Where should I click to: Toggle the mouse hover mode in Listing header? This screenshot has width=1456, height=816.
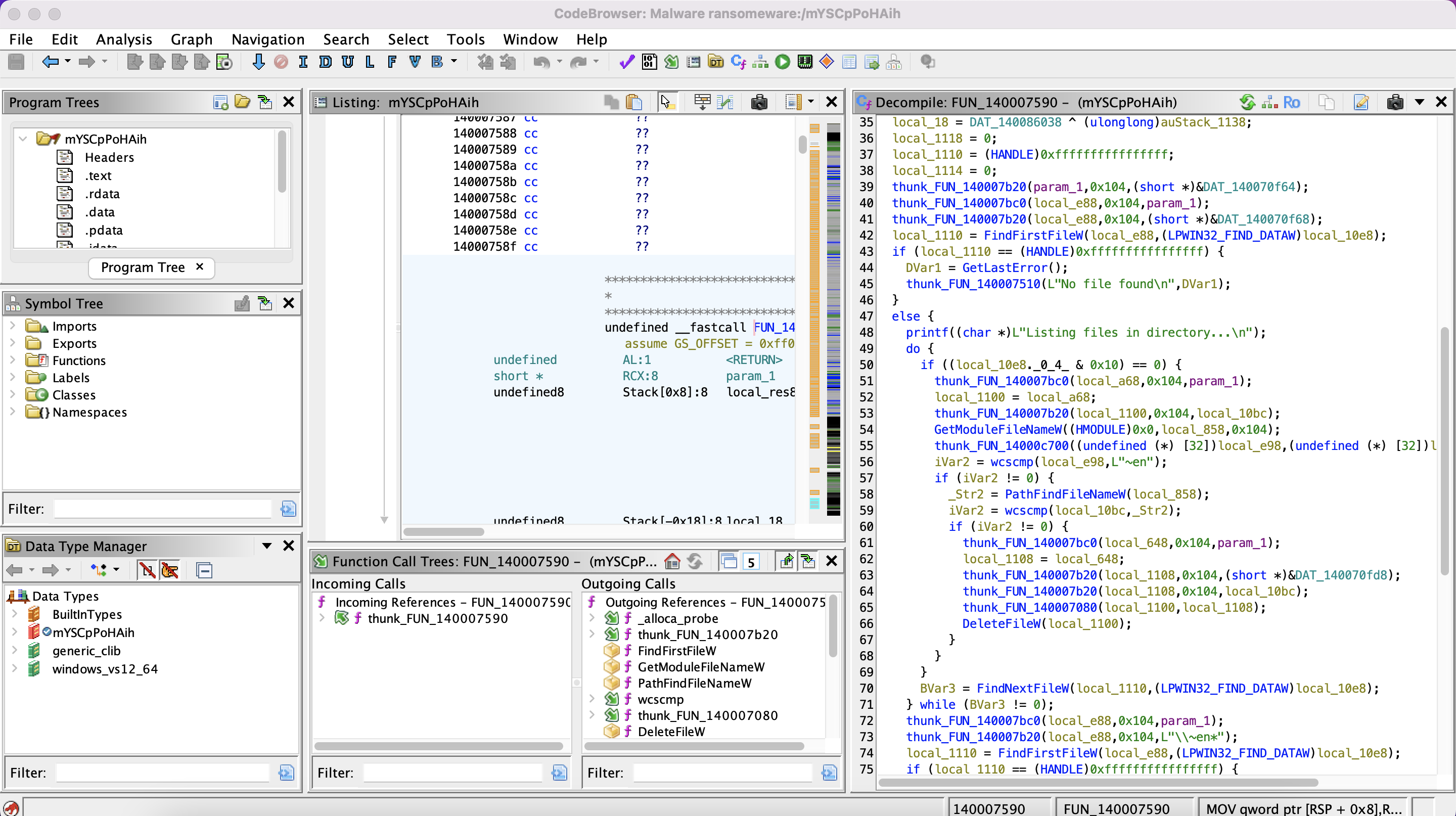coord(666,102)
